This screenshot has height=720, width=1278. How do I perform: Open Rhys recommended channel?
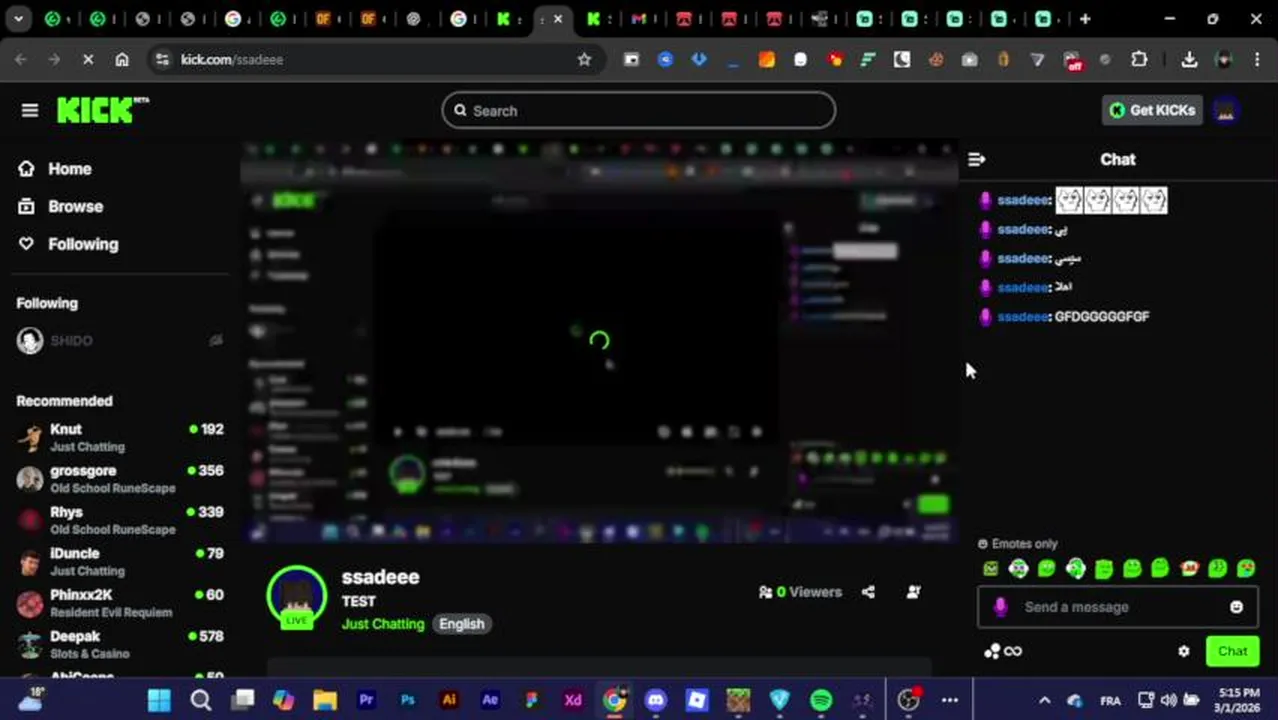[x=120, y=520]
